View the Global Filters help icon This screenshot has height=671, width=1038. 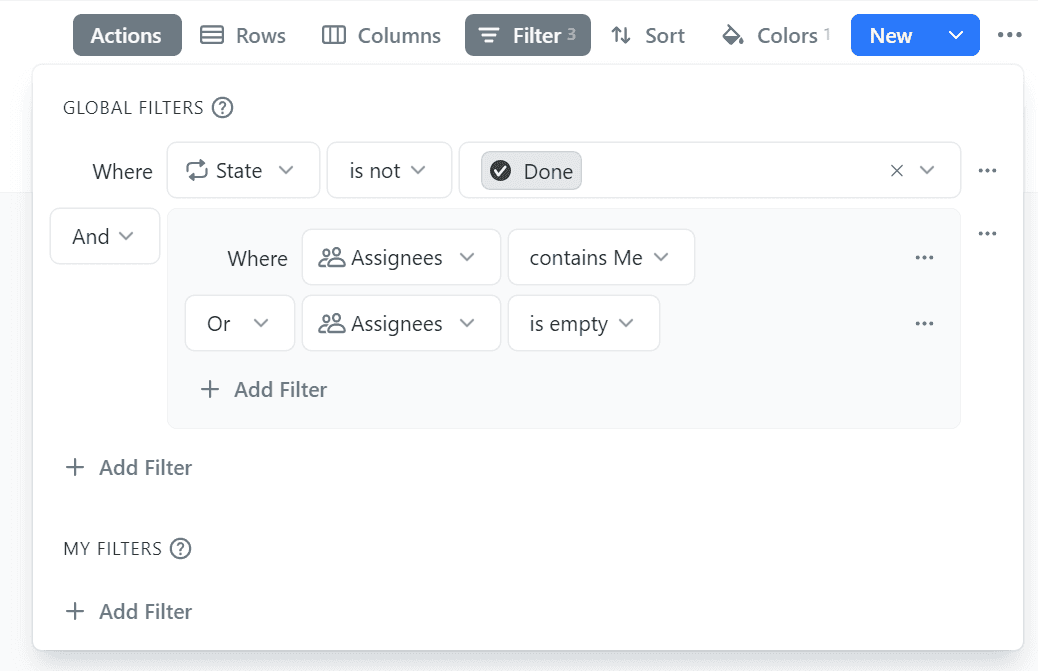click(x=222, y=107)
